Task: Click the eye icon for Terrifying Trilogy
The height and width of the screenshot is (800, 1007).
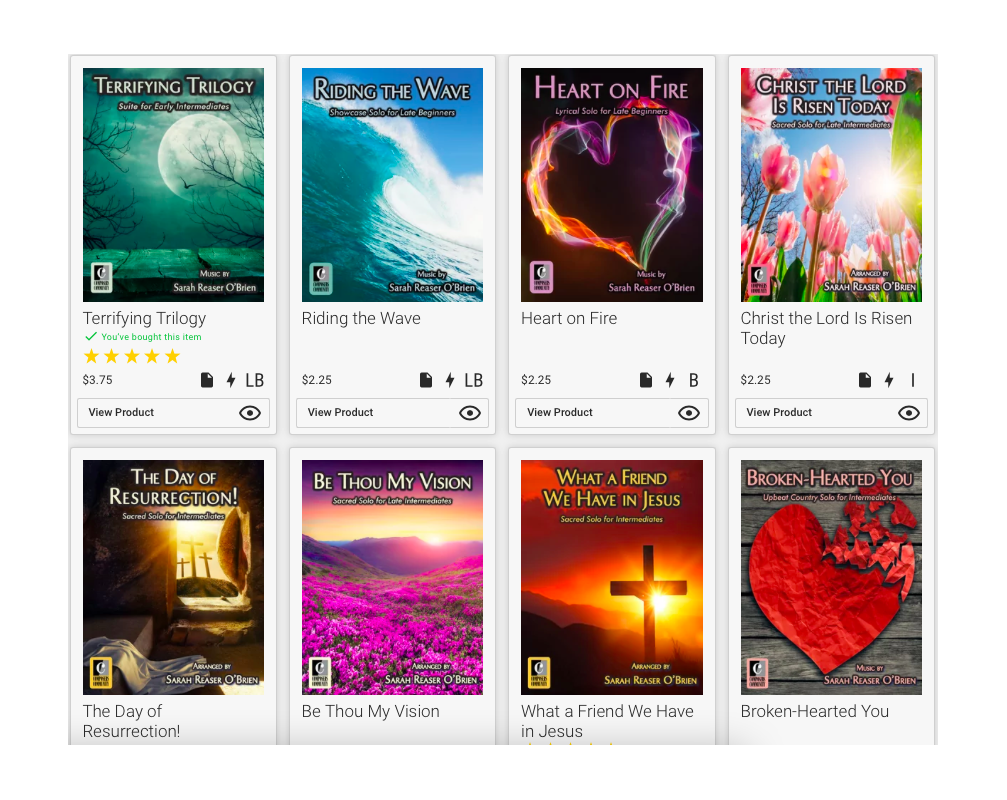Action: 250,413
